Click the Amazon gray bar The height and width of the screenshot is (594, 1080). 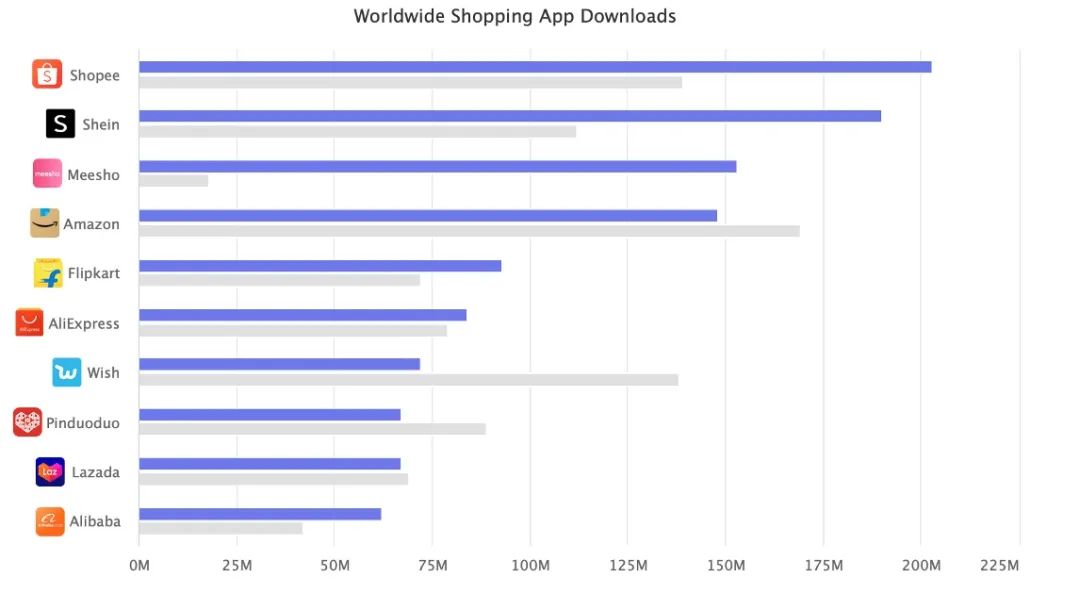pos(468,231)
